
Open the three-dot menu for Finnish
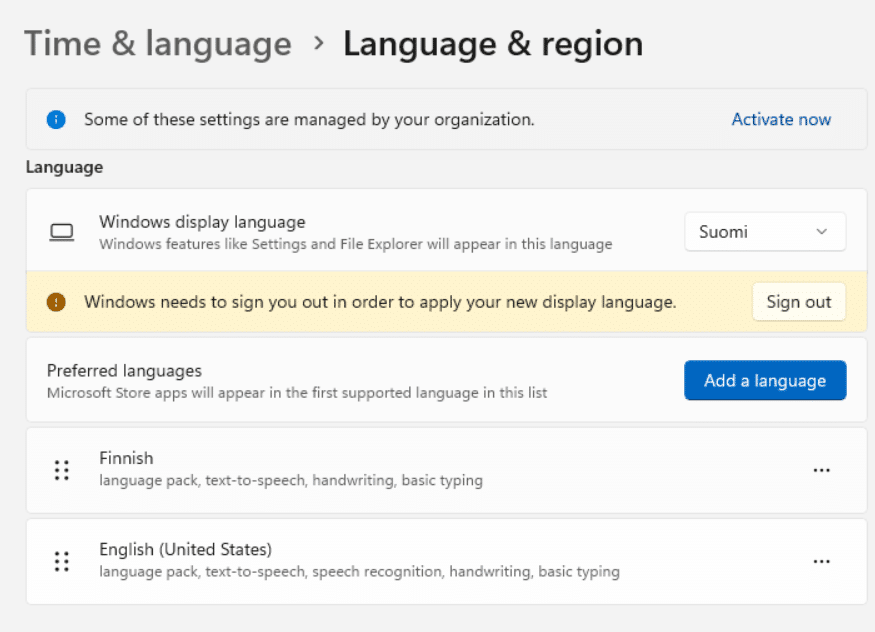821,470
